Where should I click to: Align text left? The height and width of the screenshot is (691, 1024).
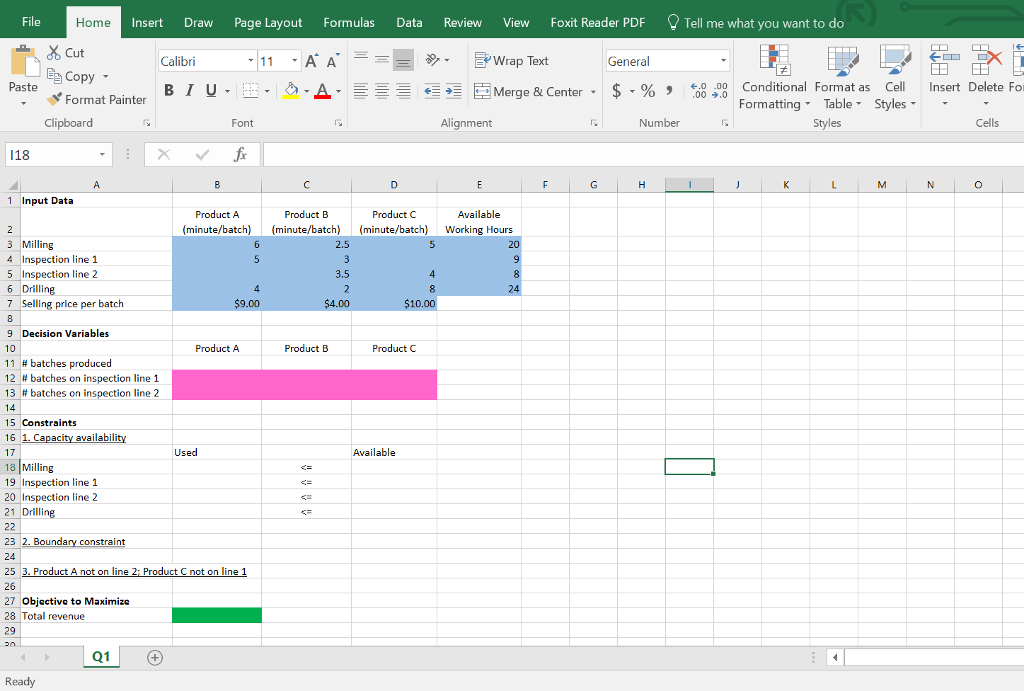tap(360, 91)
